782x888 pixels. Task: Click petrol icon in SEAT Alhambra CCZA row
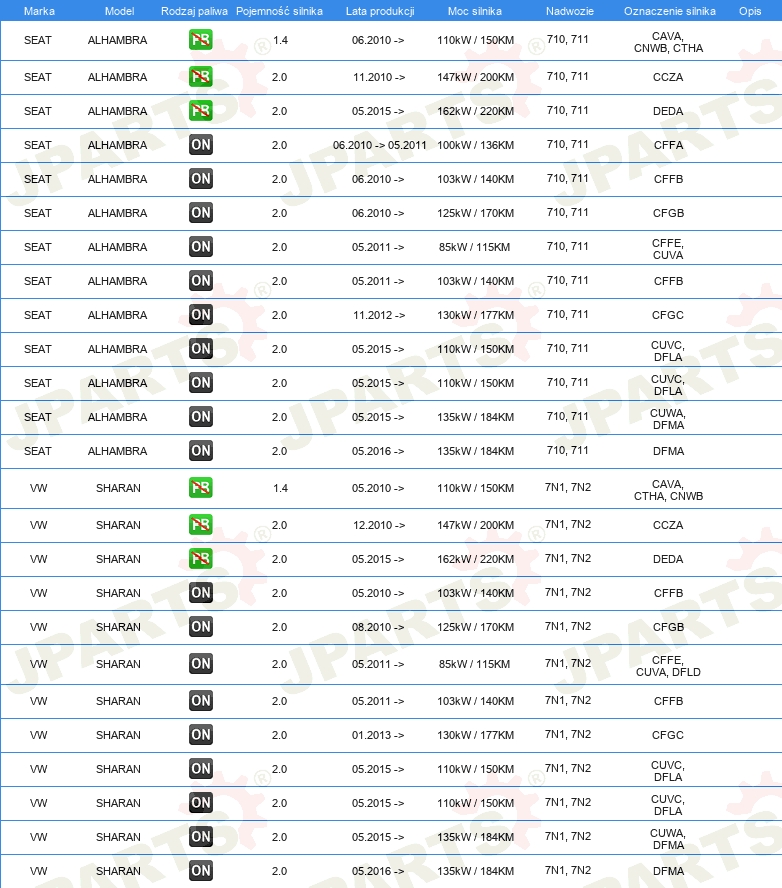[x=200, y=76]
